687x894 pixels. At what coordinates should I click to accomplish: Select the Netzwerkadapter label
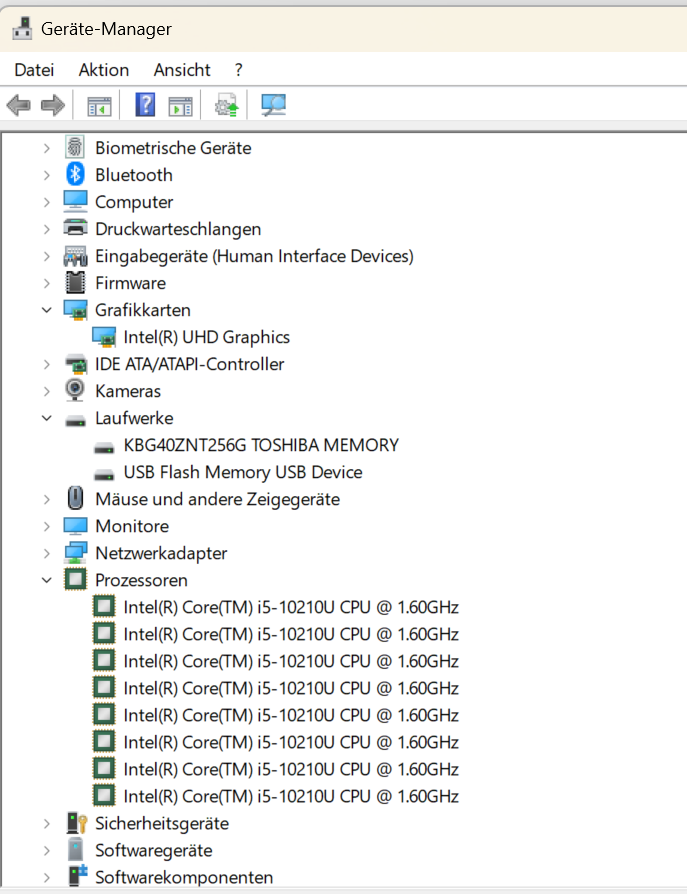[161, 553]
